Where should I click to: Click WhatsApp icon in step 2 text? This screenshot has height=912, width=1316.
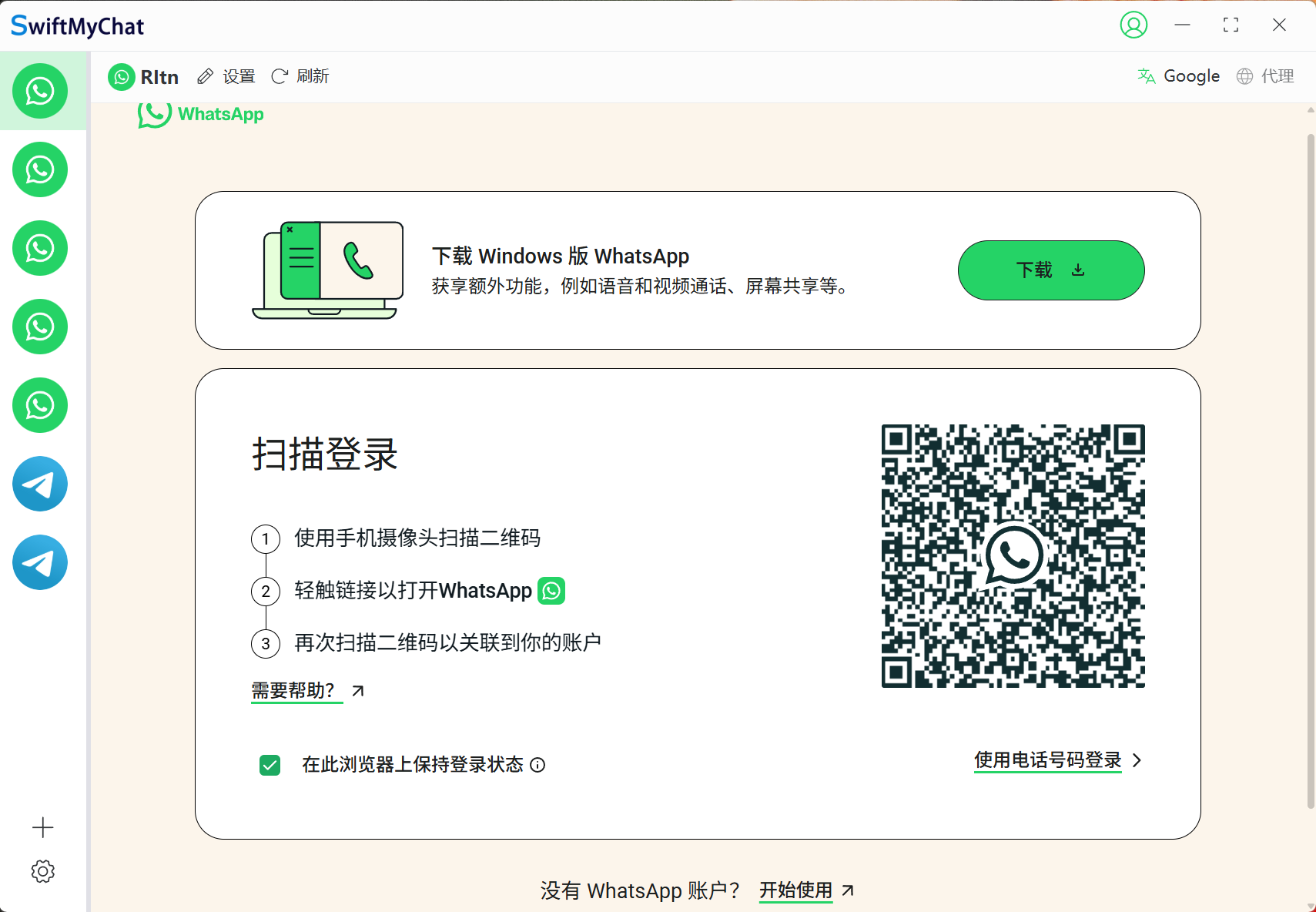(x=551, y=591)
